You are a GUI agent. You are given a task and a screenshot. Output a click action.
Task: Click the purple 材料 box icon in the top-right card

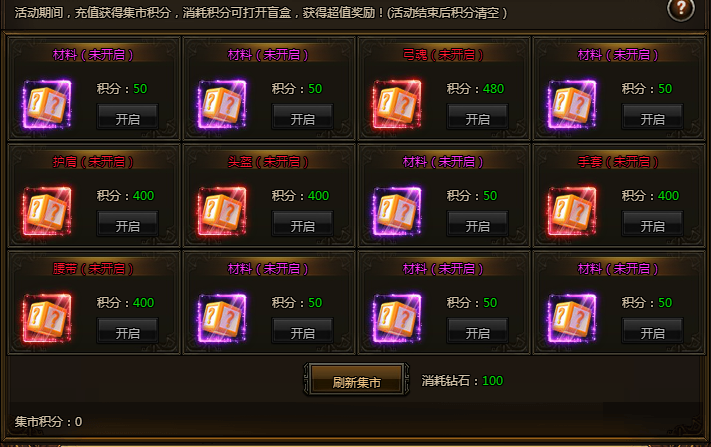pos(572,104)
